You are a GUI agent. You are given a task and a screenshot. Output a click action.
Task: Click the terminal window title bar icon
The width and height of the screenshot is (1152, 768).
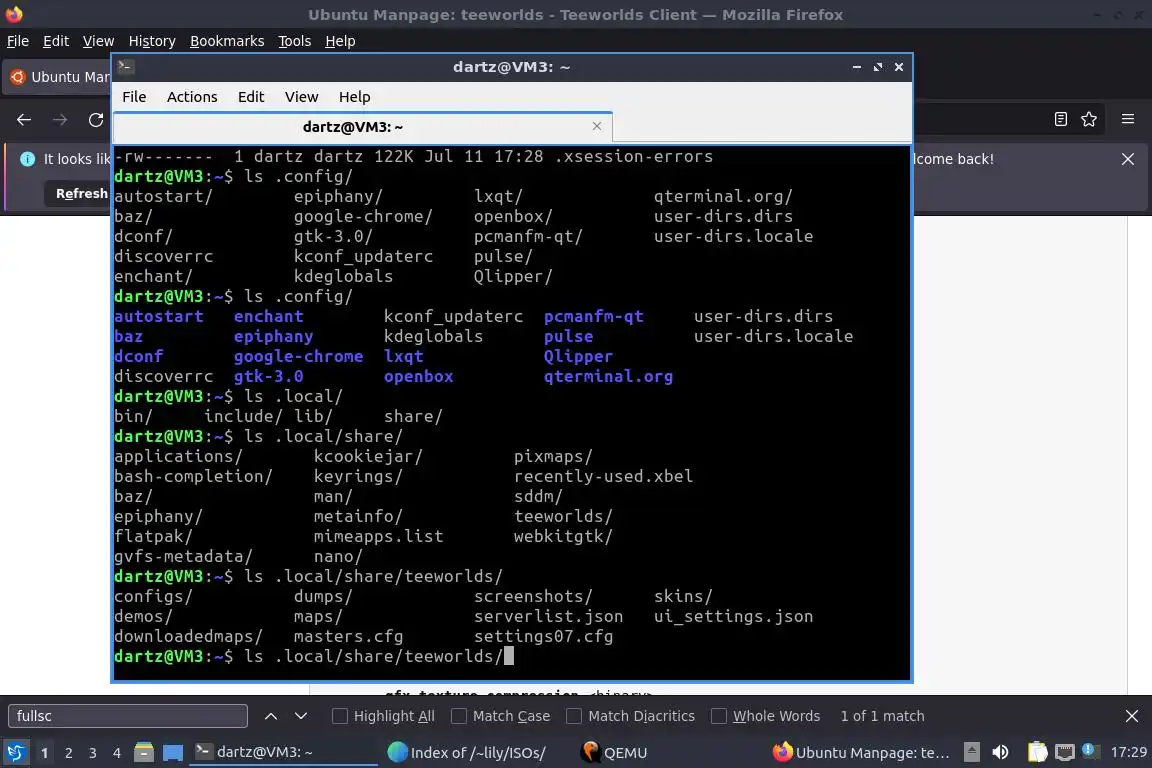125,67
